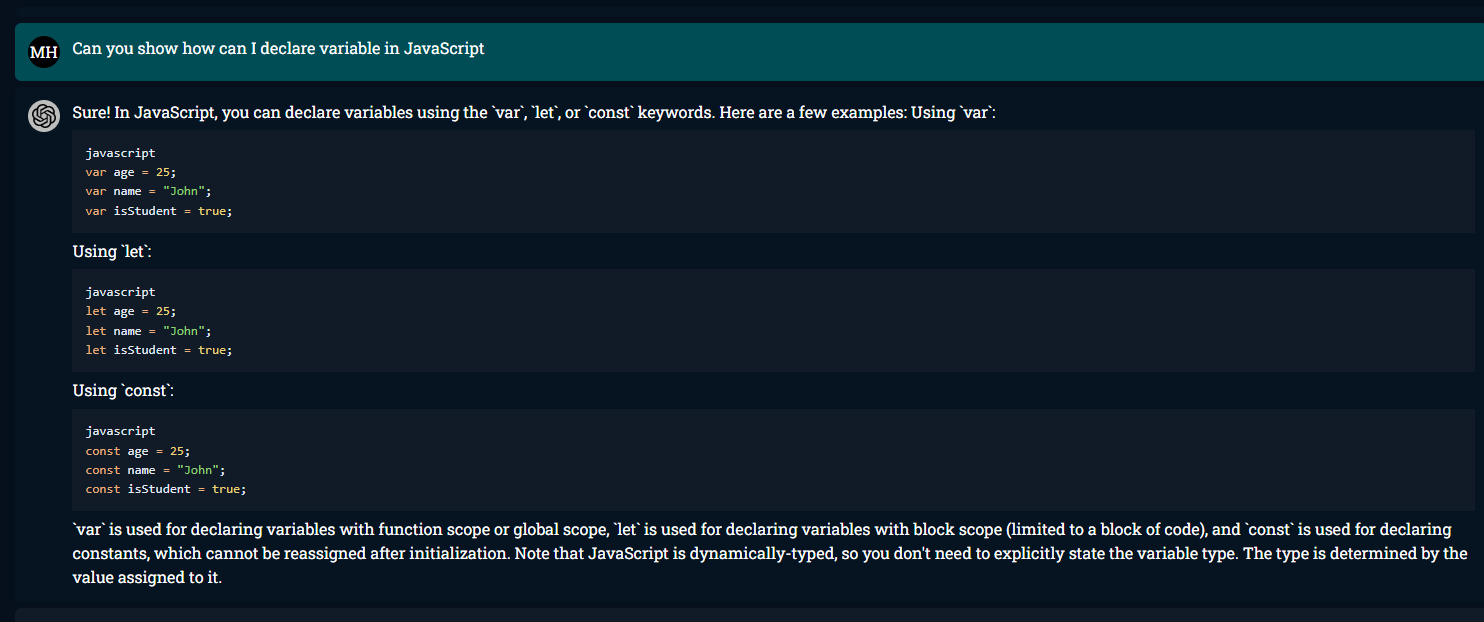1484x622 pixels.
Task: Click the "var age = 25;" code line
Action: (131, 173)
